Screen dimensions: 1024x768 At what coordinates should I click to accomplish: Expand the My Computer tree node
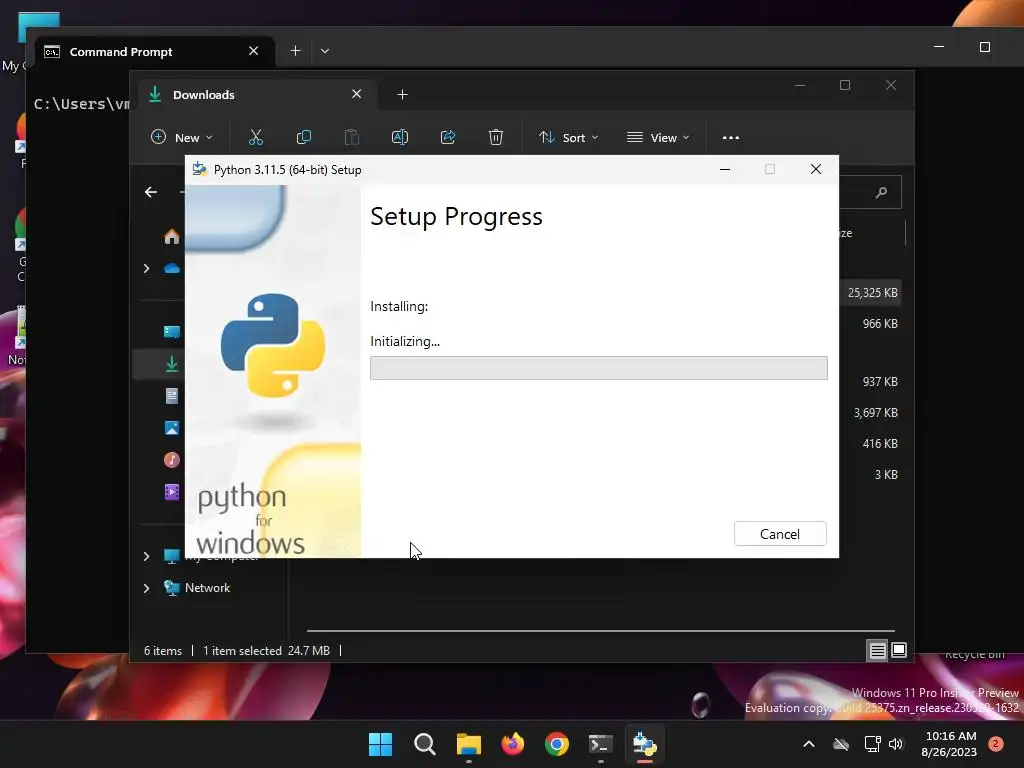click(x=146, y=556)
